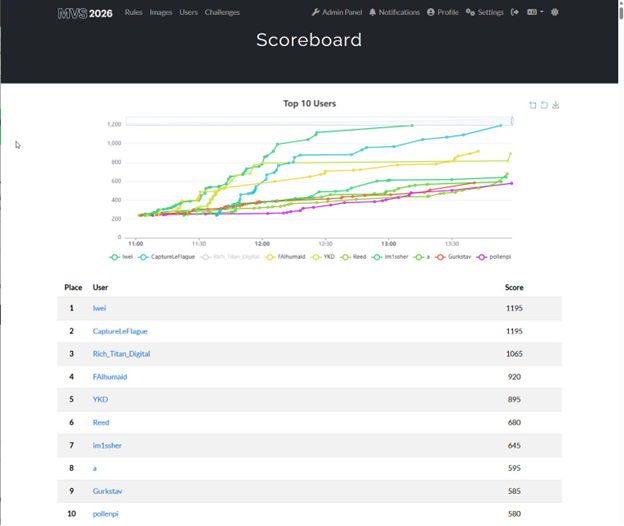The width and height of the screenshot is (624, 526).
Task: Open user CaptureLeFlague in table
Action: click(120, 331)
